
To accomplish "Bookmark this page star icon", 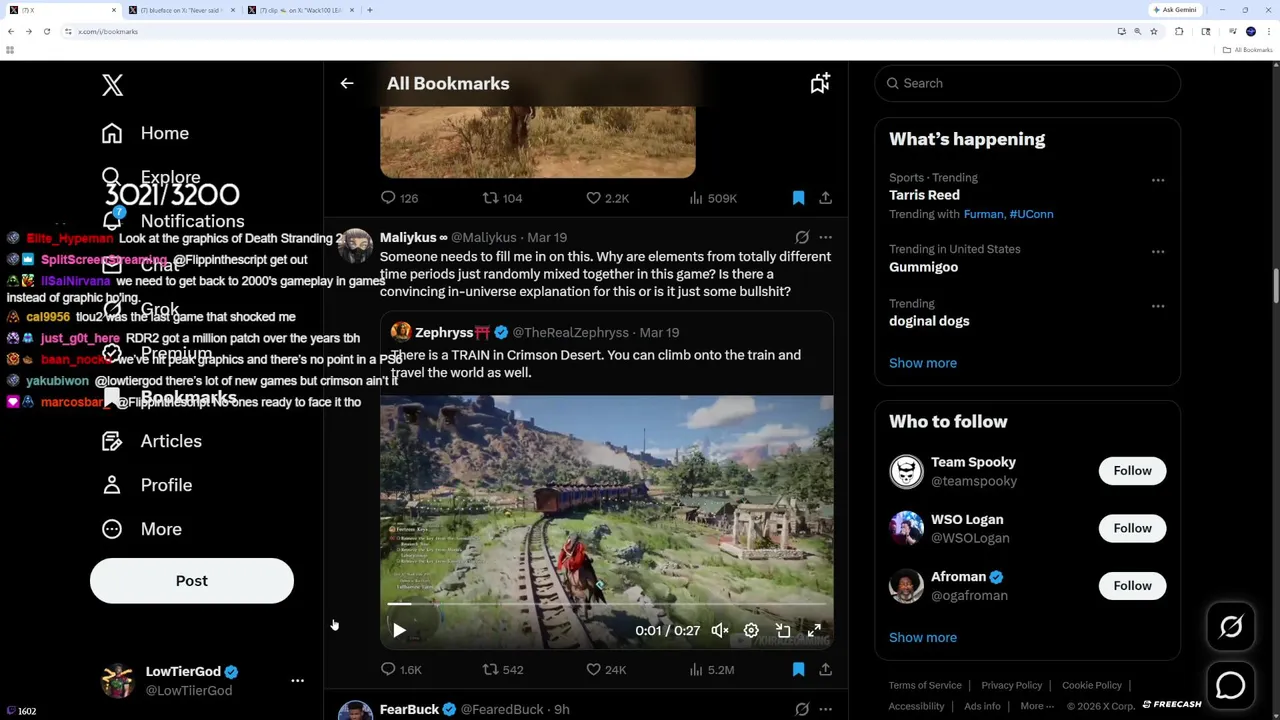I will click(1153, 31).
